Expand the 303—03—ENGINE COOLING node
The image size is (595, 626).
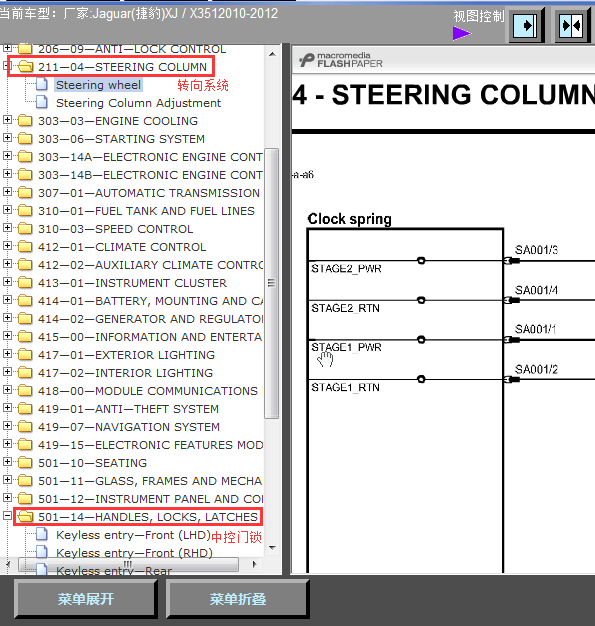(x=7, y=119)
